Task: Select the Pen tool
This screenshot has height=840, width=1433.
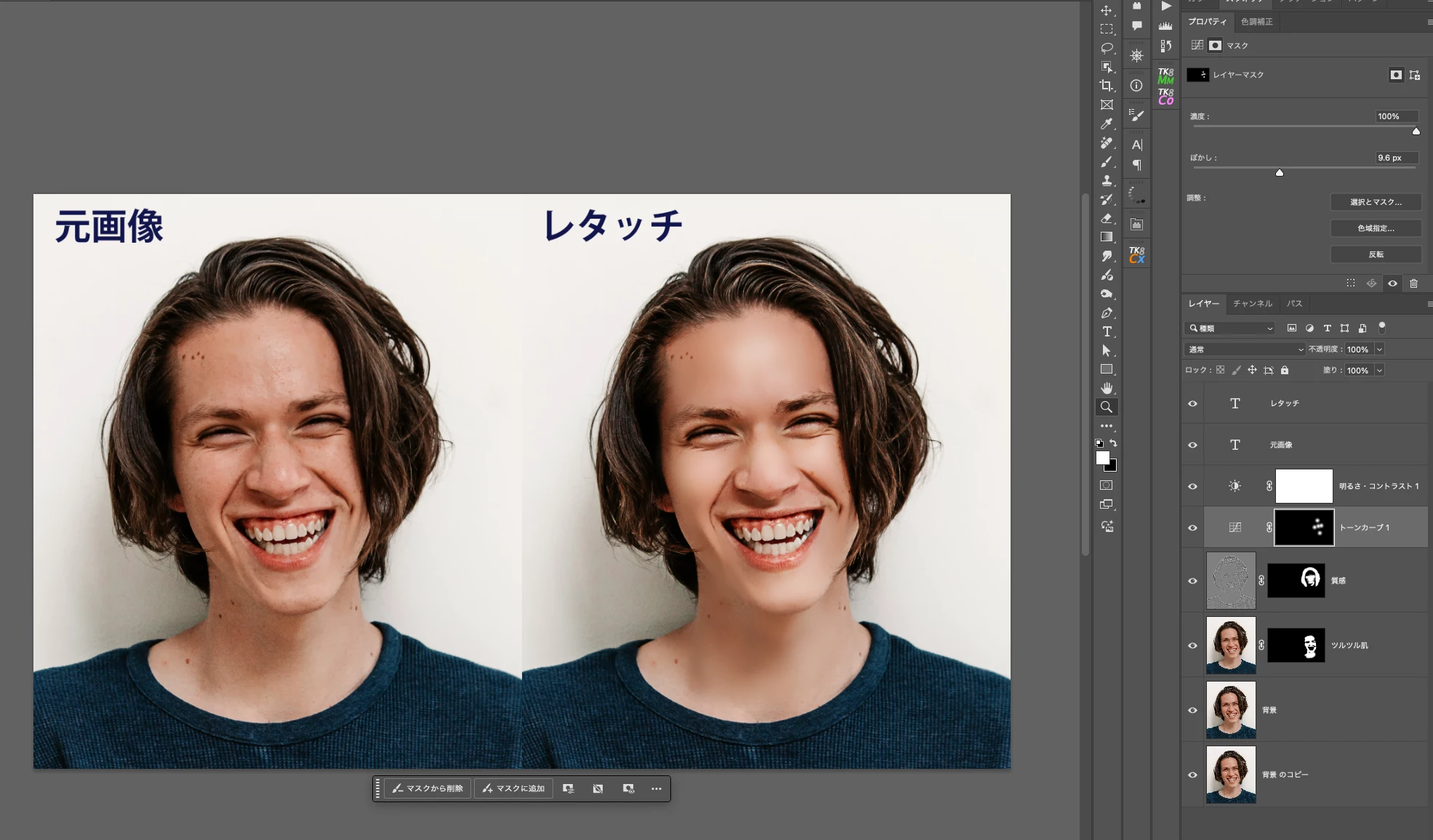Action: click(1106, 313)
